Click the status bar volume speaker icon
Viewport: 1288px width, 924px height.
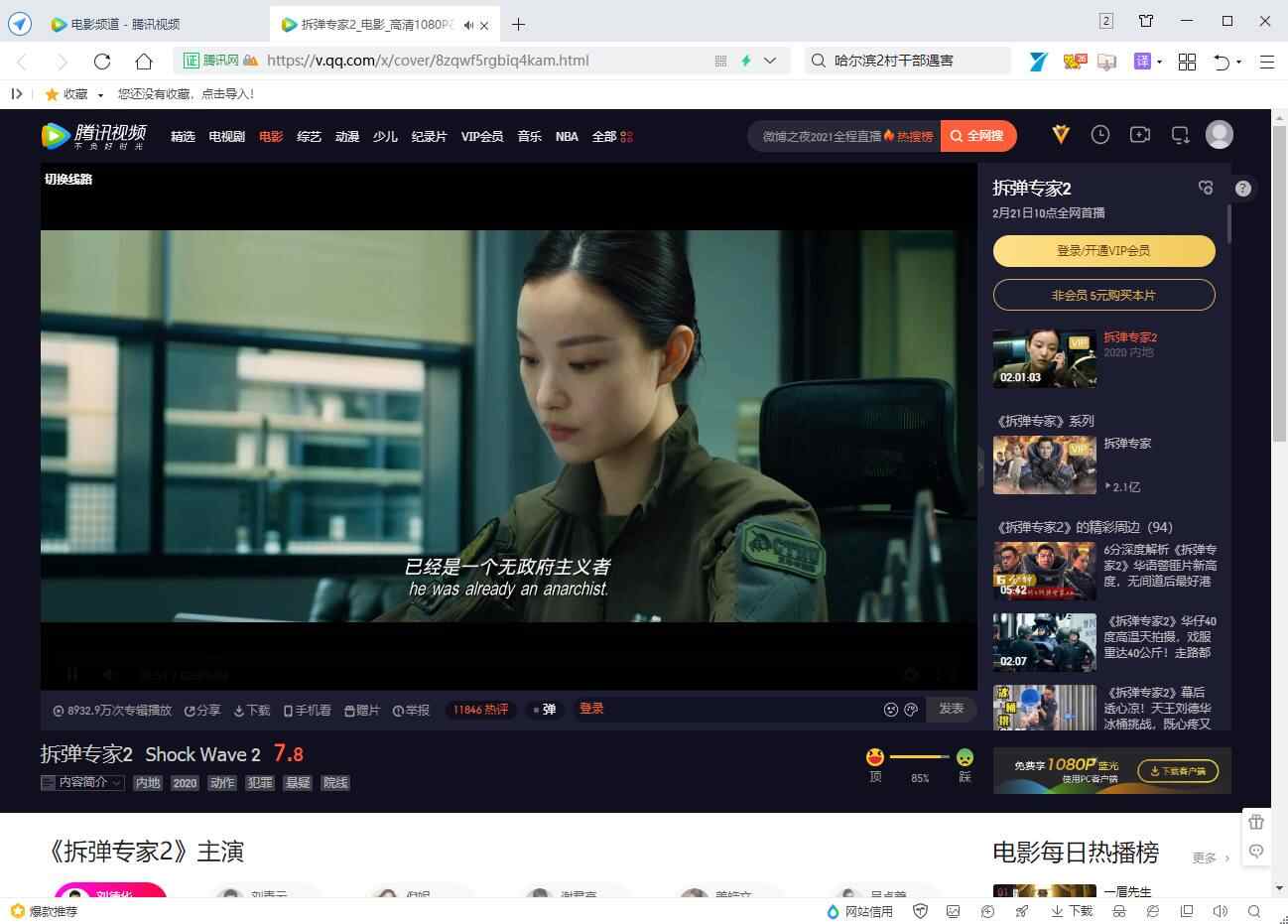pos(1221,911)
